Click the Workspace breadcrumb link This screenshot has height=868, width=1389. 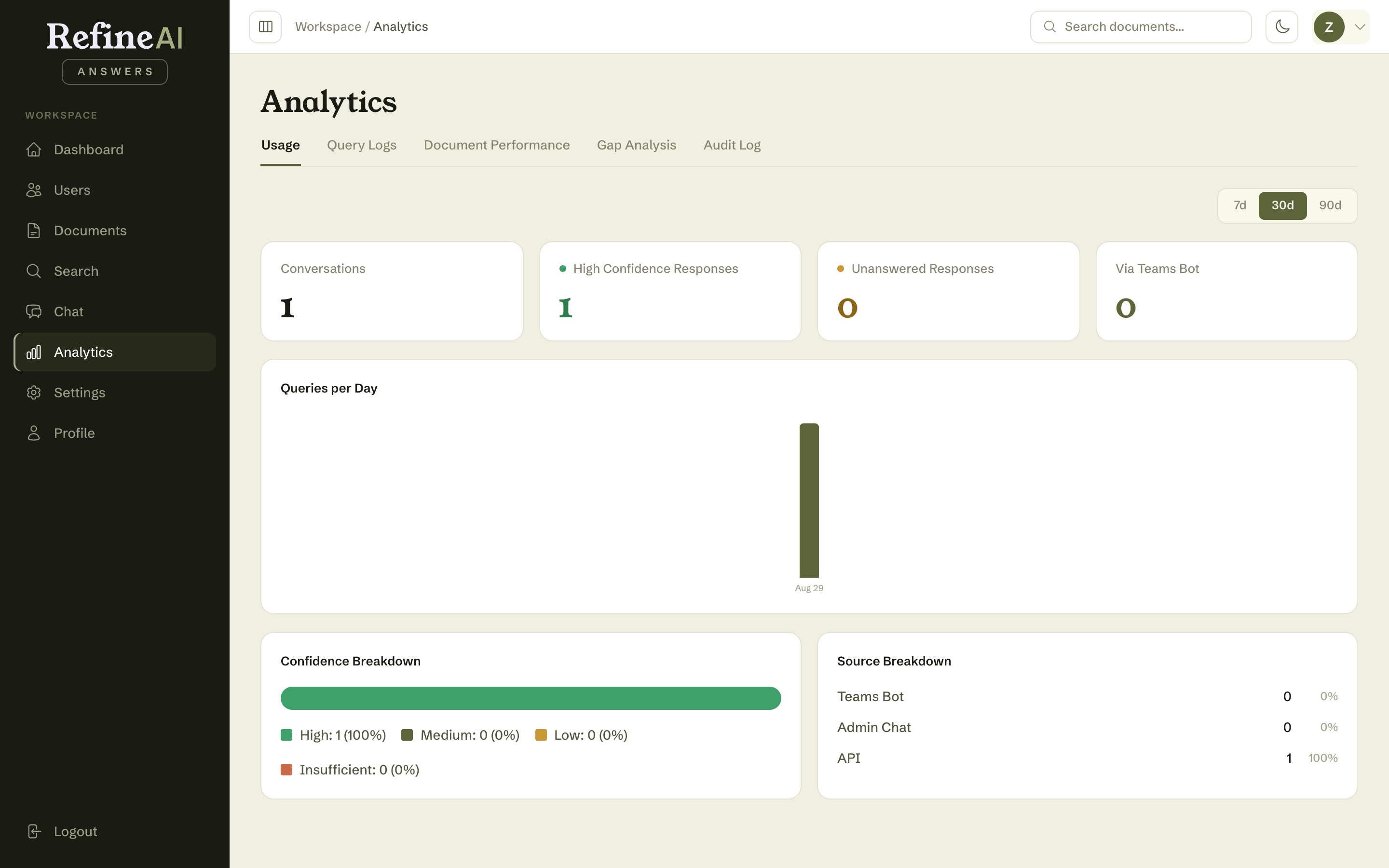328,27
